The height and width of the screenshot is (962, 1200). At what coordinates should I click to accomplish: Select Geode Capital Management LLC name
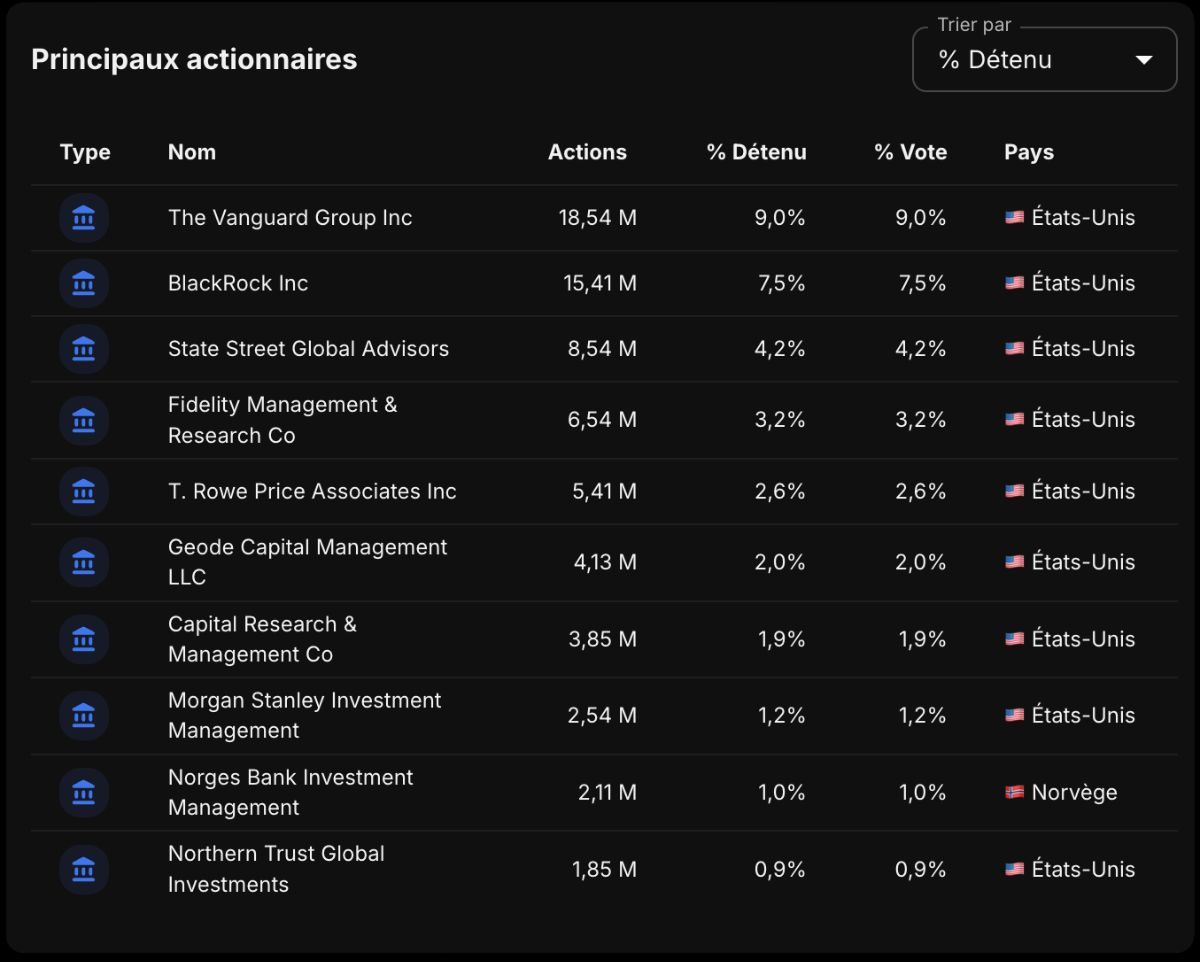(307, 562)
